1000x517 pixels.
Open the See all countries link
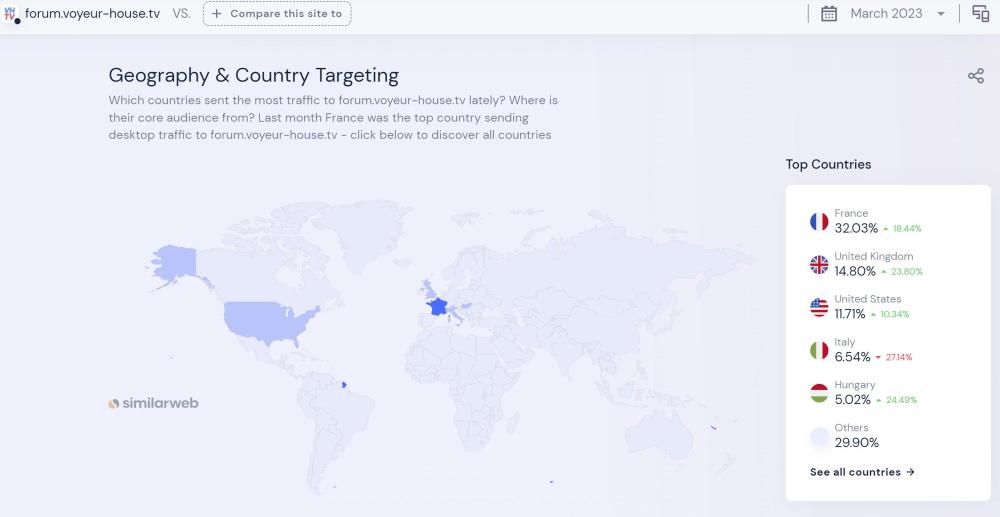(x=862, y=472)
